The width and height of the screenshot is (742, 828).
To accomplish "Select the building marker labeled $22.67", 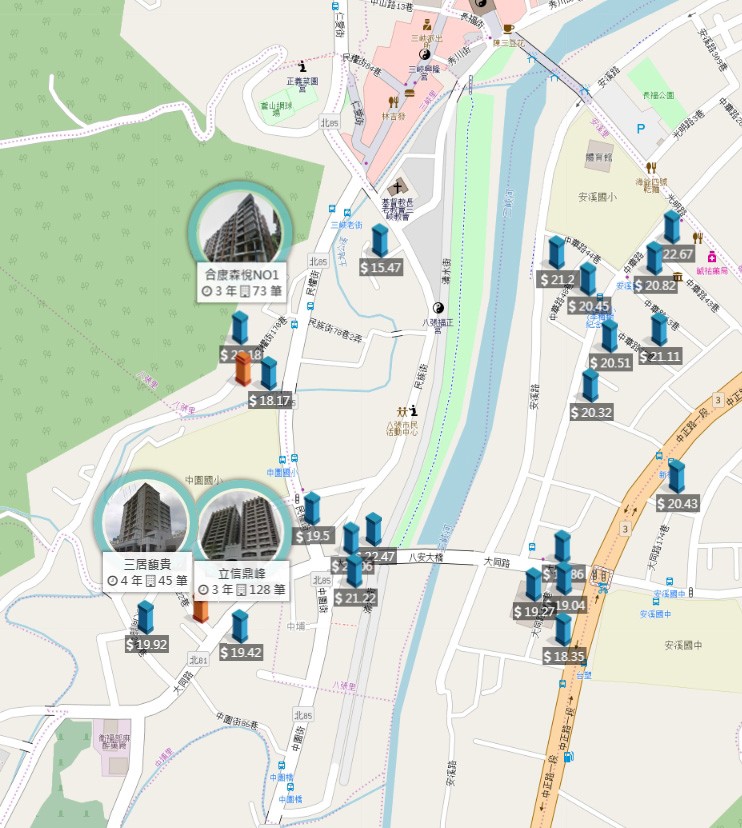I will point(672,227).
